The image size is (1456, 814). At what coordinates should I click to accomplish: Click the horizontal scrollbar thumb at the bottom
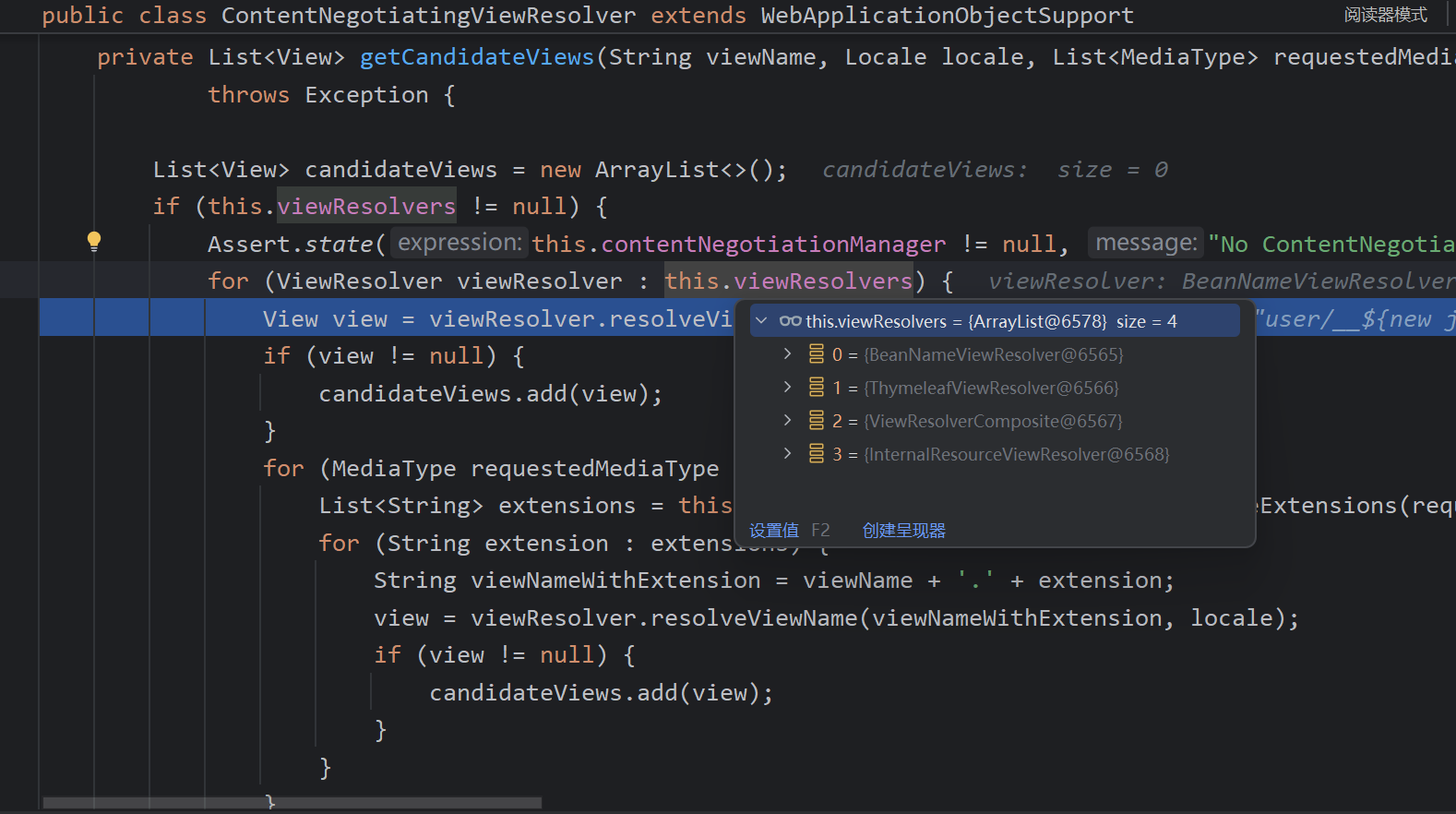point(292,803)
